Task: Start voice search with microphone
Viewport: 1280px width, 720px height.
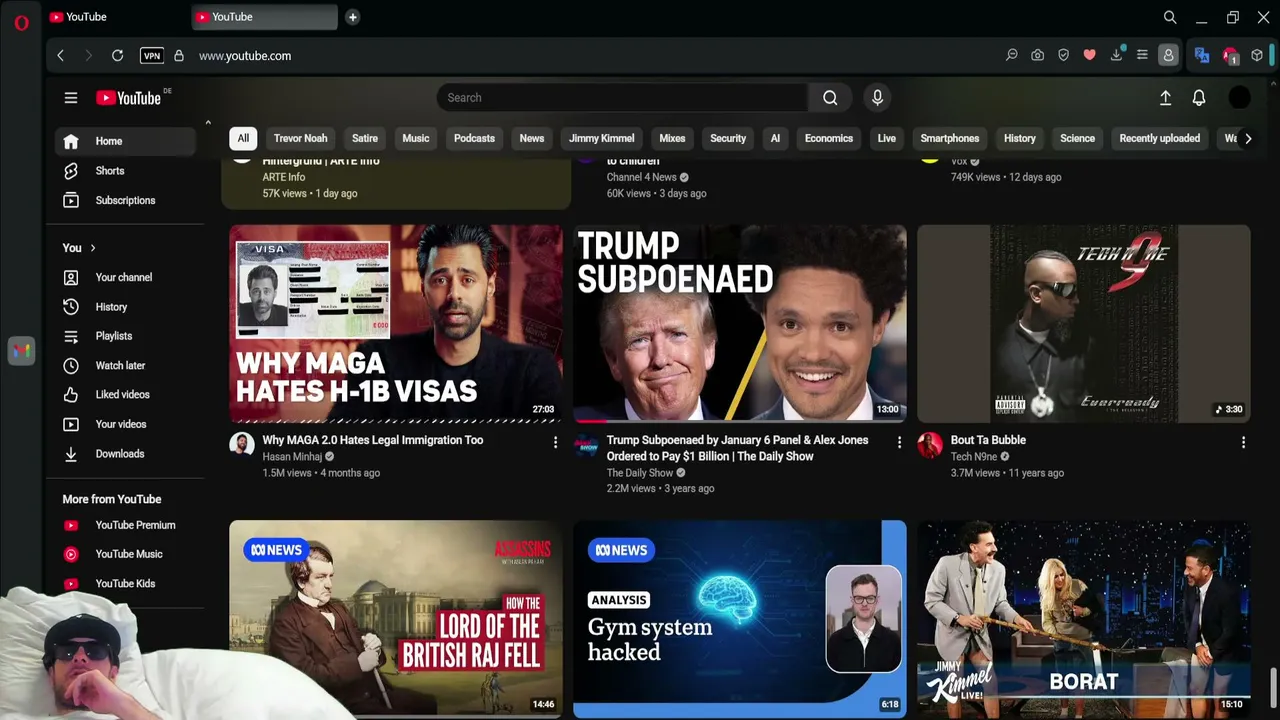Action: coord(877,98)
